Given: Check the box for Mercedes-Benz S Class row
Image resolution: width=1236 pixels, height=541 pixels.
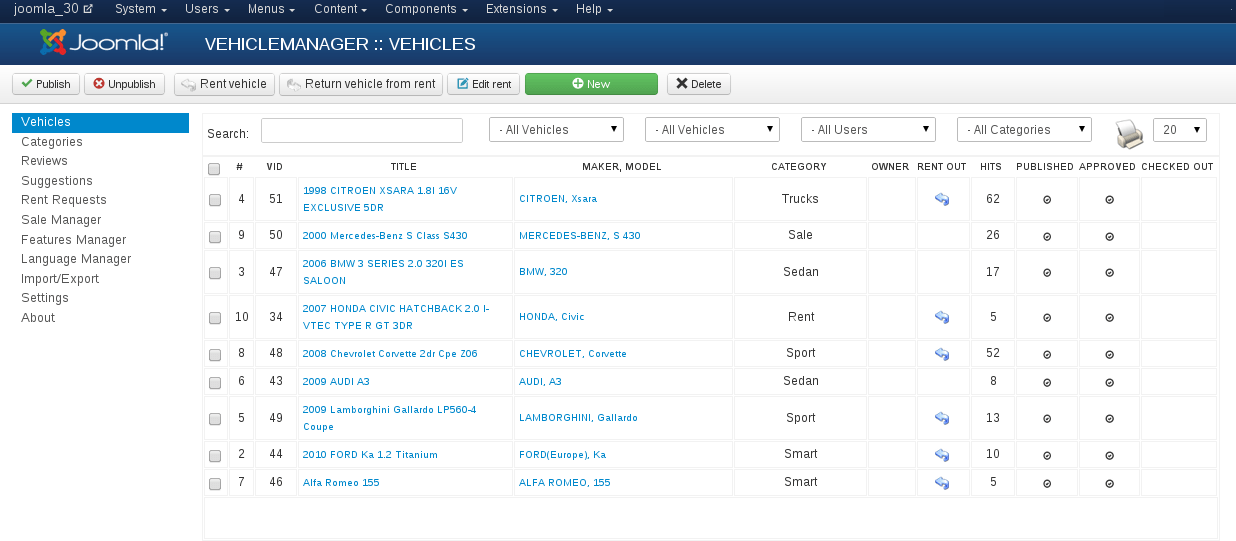Looking at the screenshot, I should (215, 237).
